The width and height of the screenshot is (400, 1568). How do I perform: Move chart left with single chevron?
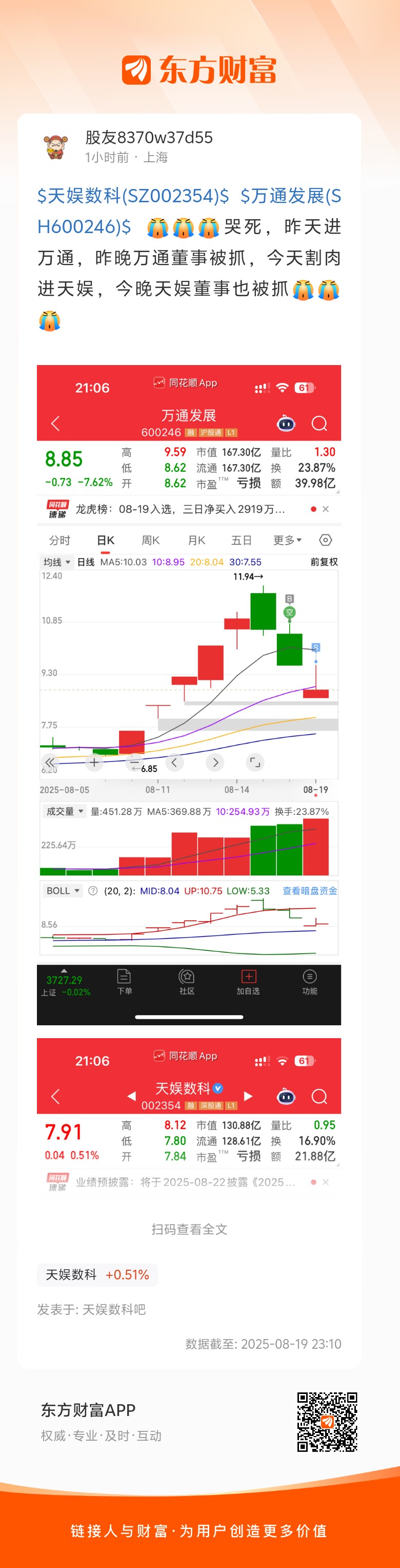click(x=174, y=762)
